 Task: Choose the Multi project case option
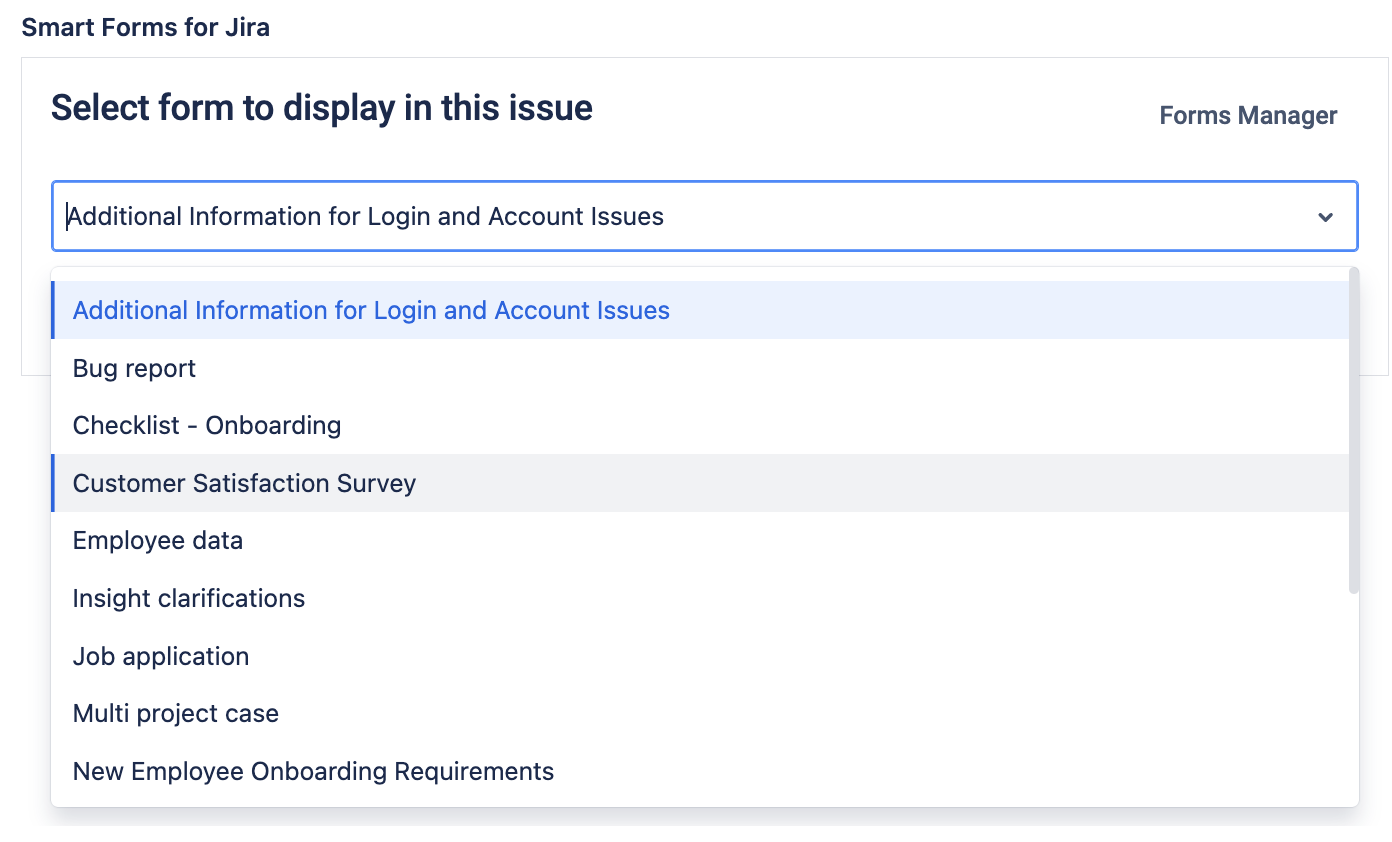click(x=176, y=714)
